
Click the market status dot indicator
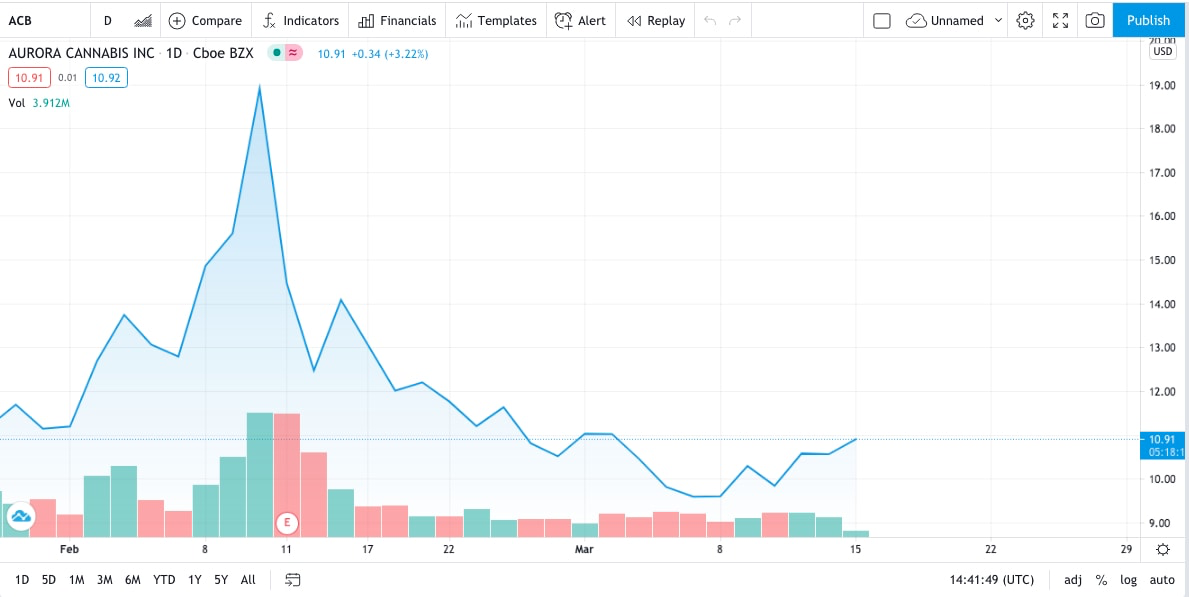coord(276,53)
